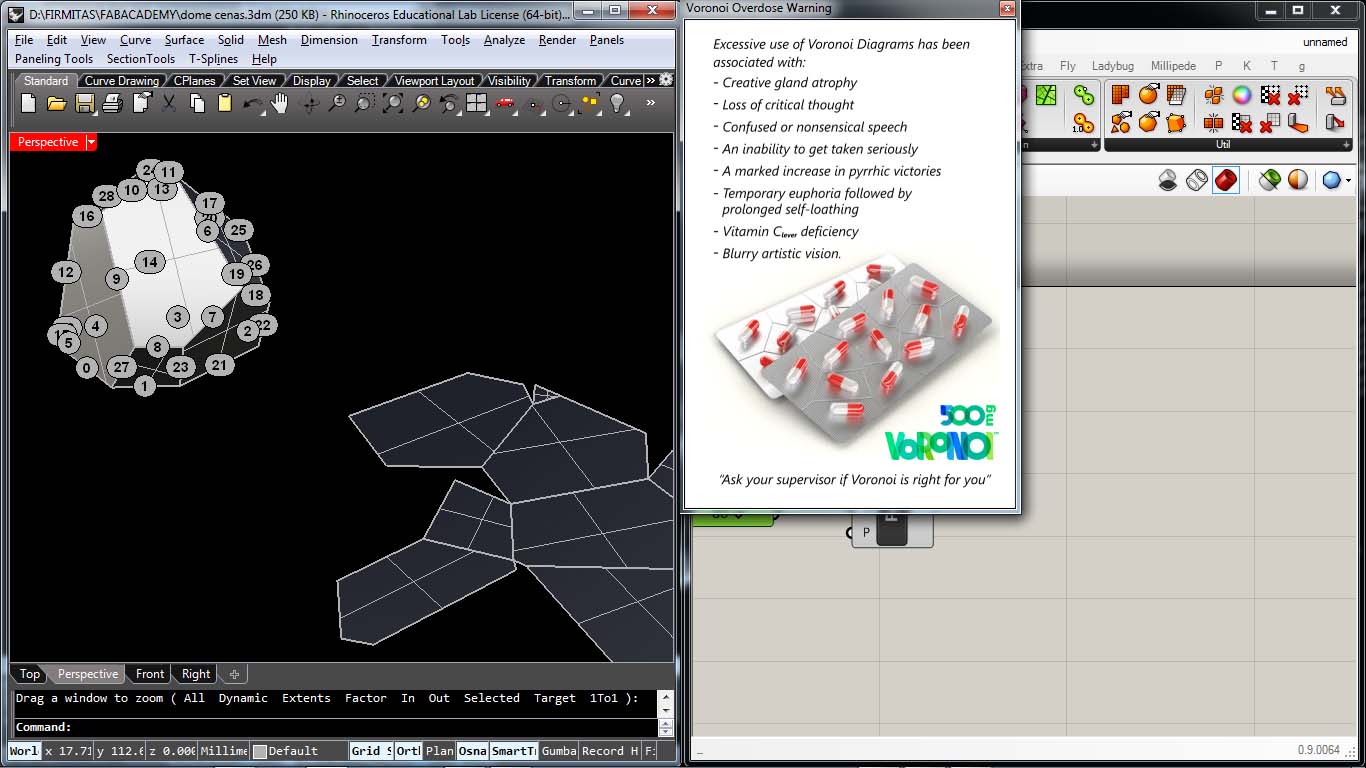Select the wireframe preview icon in Grasshopper
This screenshot has height=768, width=1366.
click(1197, 180)
